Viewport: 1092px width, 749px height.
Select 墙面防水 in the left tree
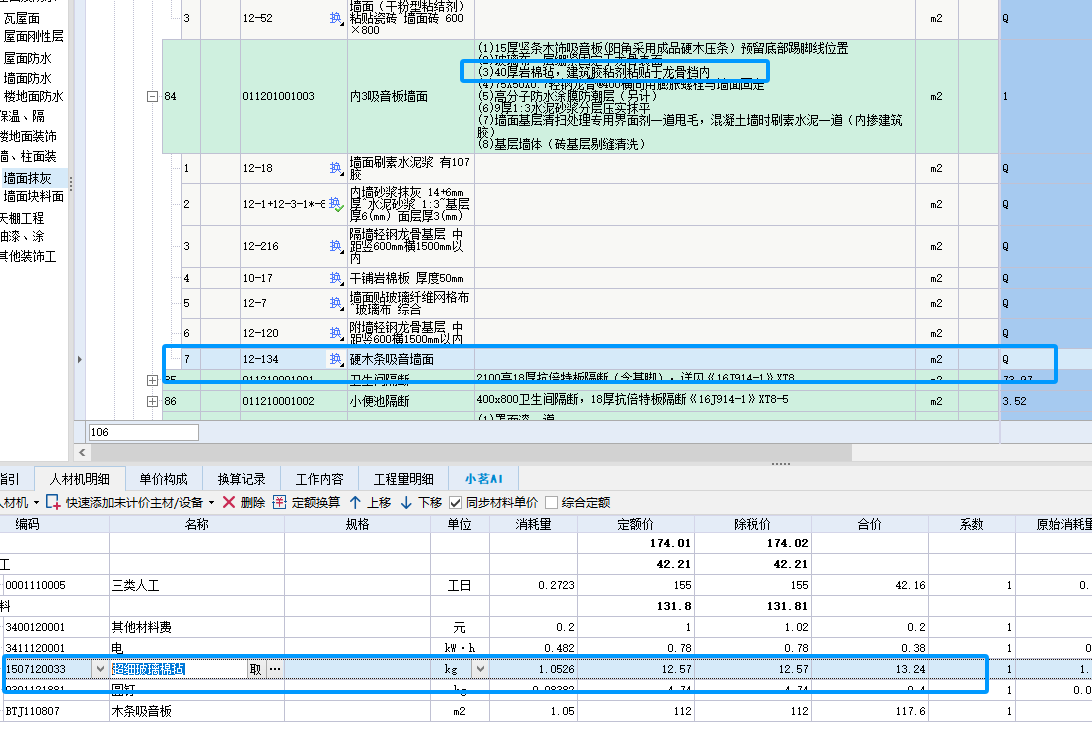pyautogui.click(x=27, y=78)
